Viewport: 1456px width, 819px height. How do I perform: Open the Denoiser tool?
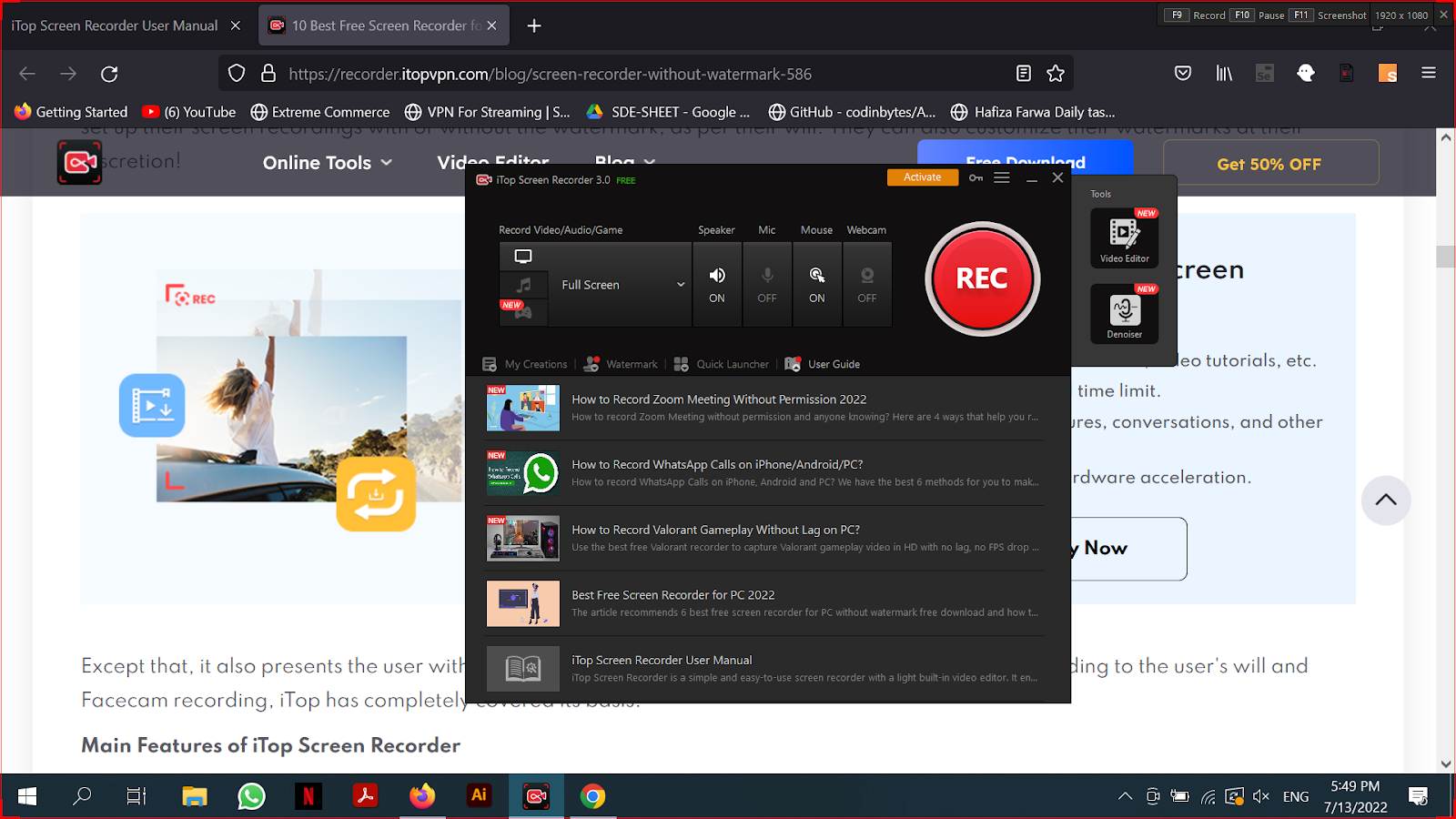click(x=1125, y=314)
